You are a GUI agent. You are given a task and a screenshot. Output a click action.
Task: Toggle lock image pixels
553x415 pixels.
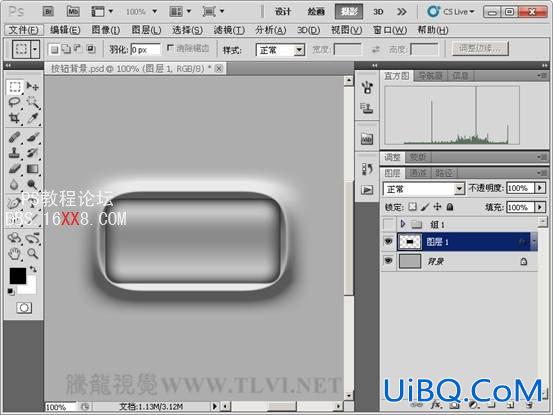(425, 207)
